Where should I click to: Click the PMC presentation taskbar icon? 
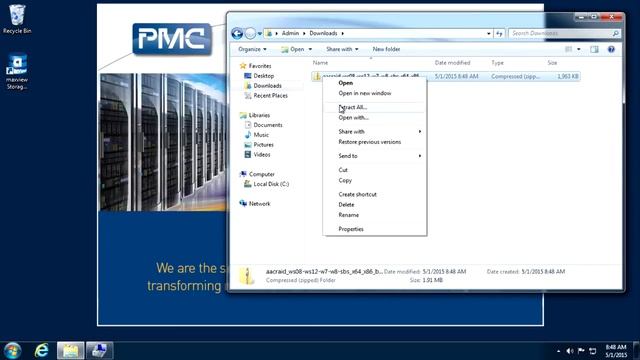pos(99,351)
